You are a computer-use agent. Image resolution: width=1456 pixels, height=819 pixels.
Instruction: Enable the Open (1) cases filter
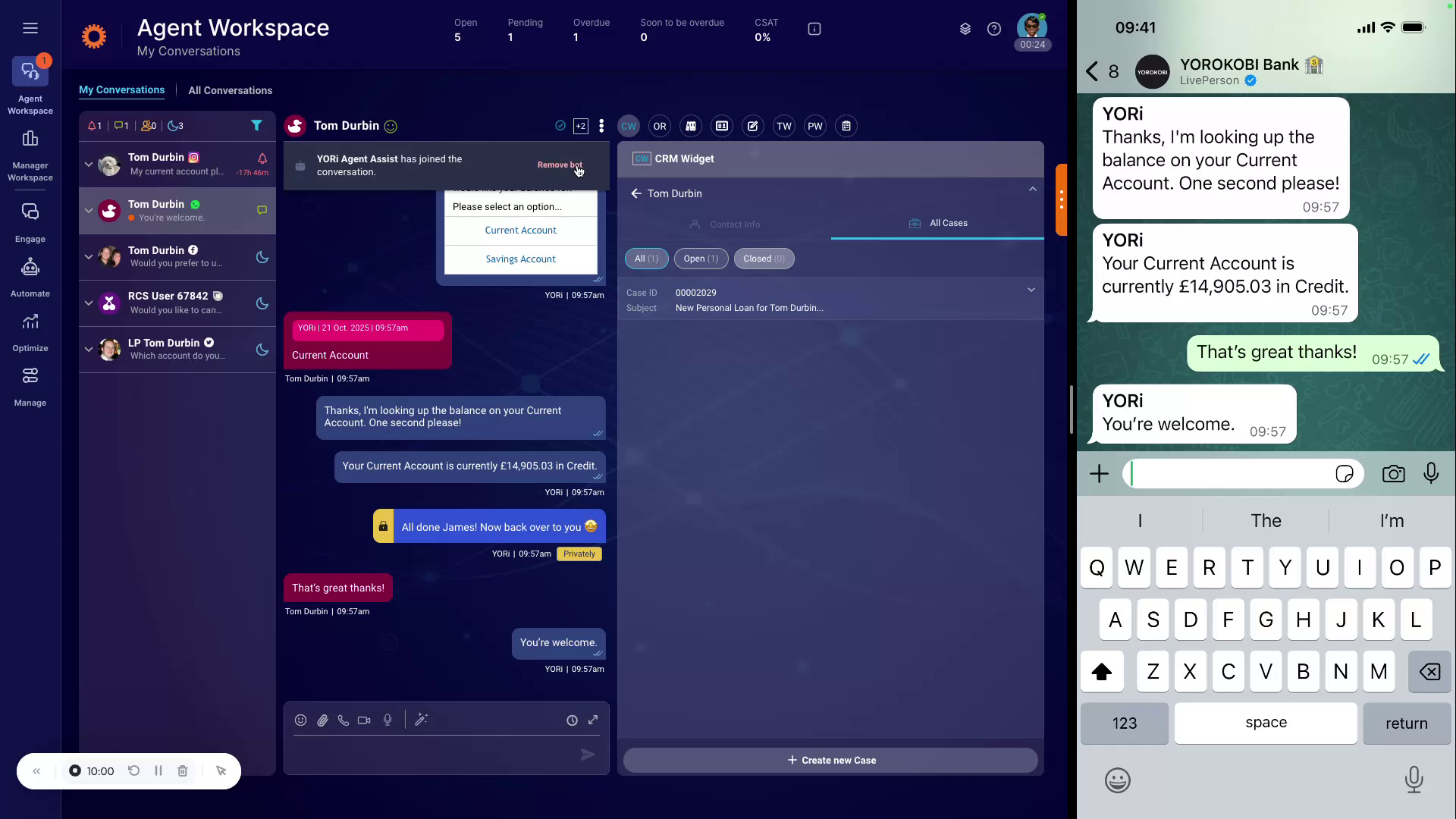point(700,259)
